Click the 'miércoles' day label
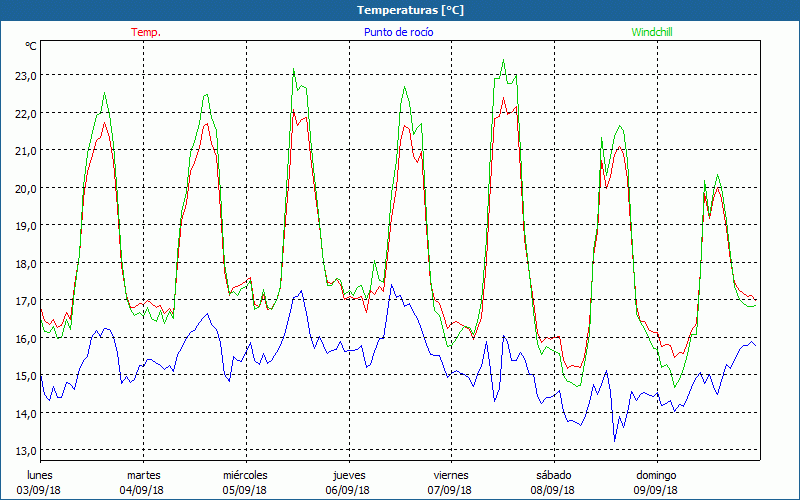The width and height of the screenshot is (800, 500). click(x=245, y=475)
